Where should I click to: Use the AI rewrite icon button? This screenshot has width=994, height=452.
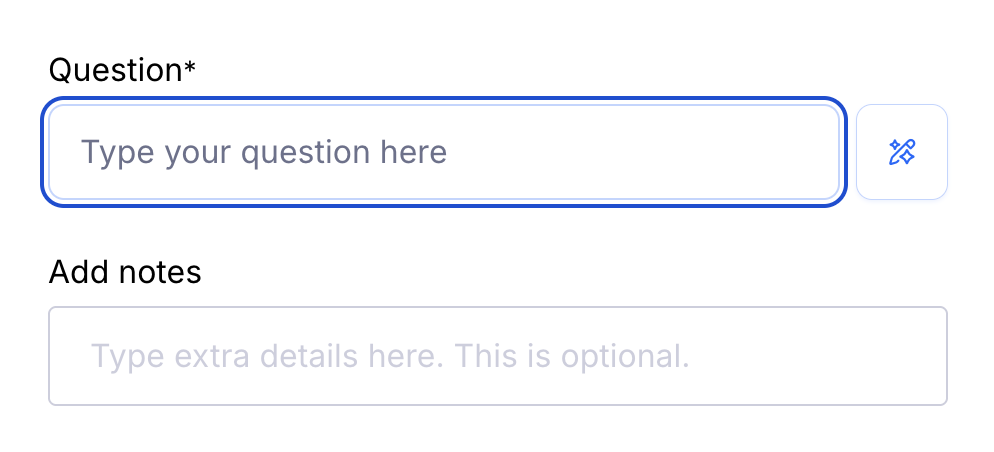tap(902, 152)
